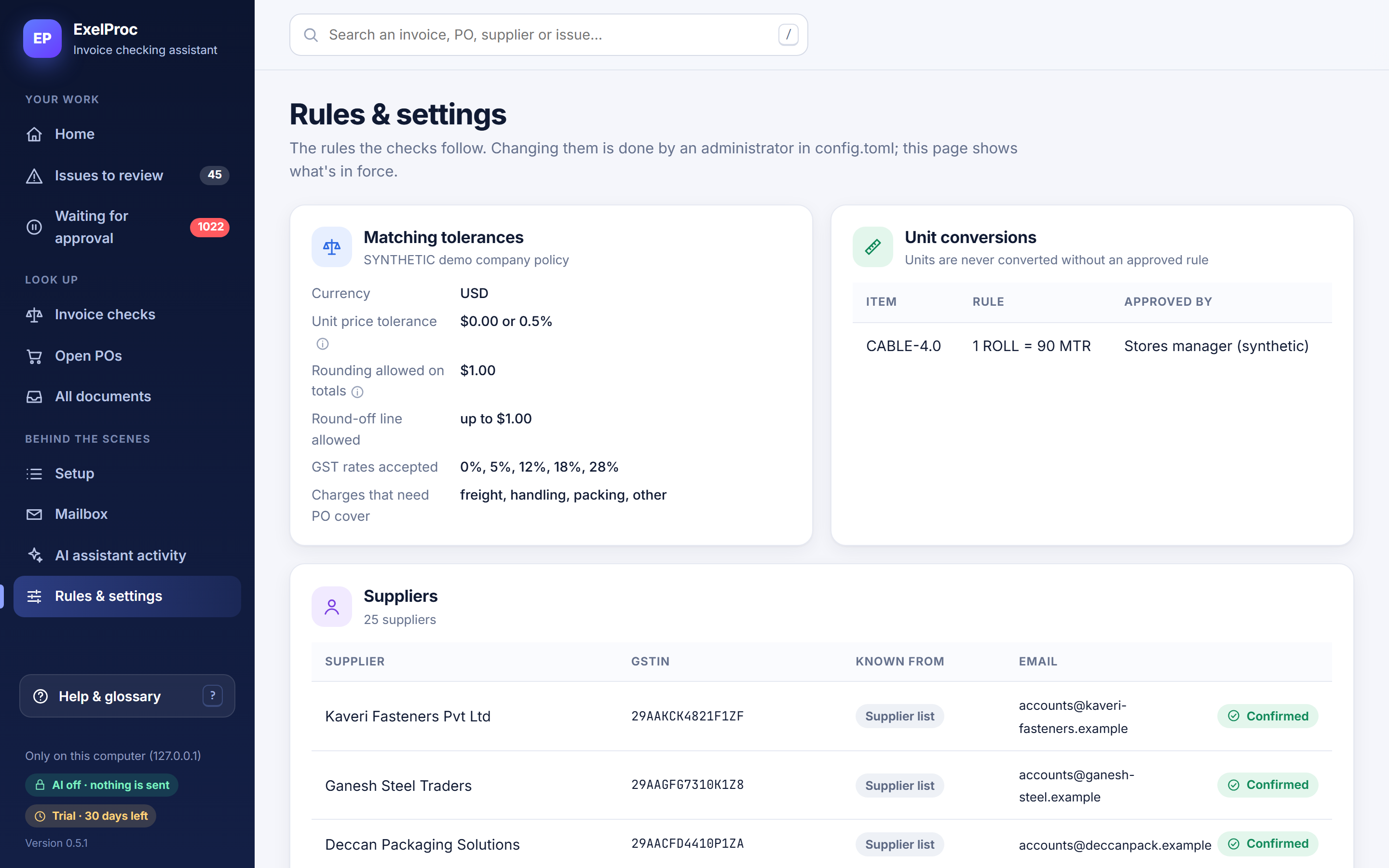Image resolution: width=1389 pixels, height=868 pixels.
Task: Click the Ganesh Steel Traders Confirmed check icon
Action: (1233, 785)
